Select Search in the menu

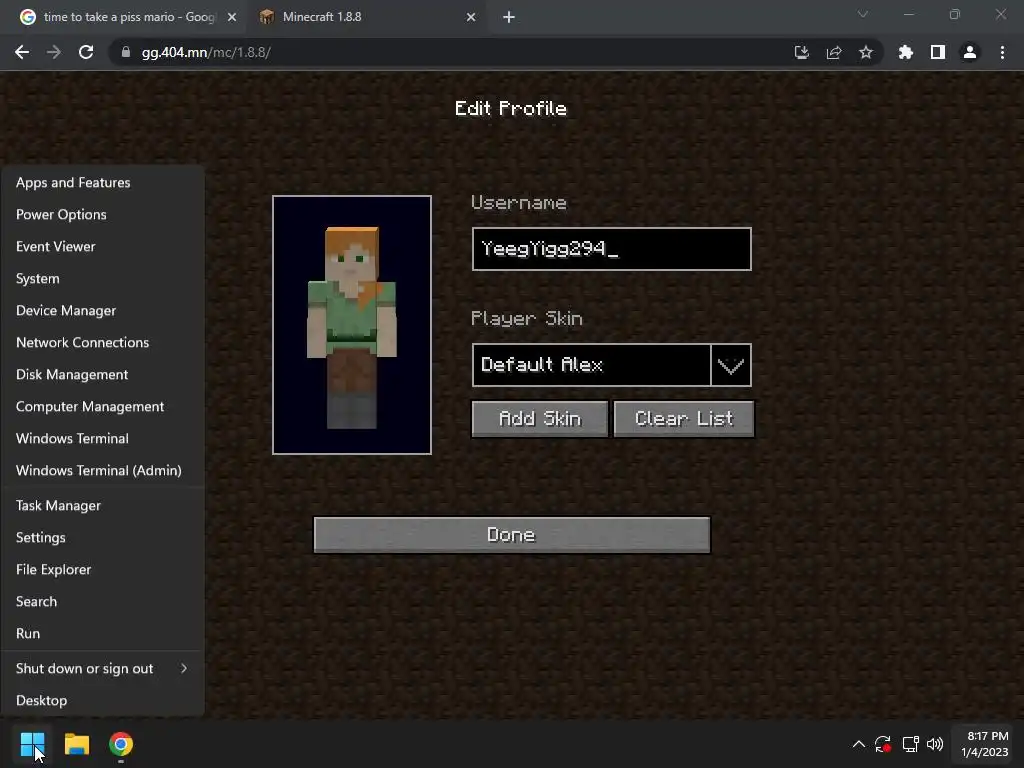click(103, 601)
